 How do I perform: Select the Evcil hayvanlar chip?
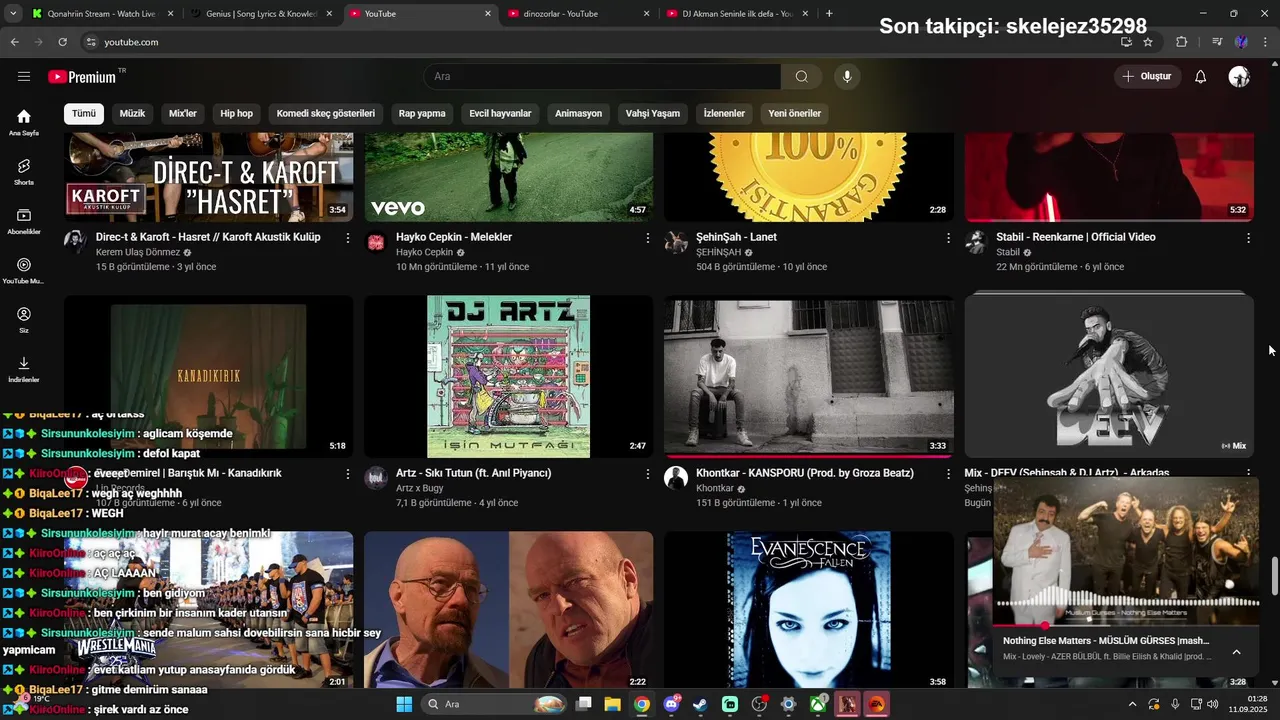point(500,113)
